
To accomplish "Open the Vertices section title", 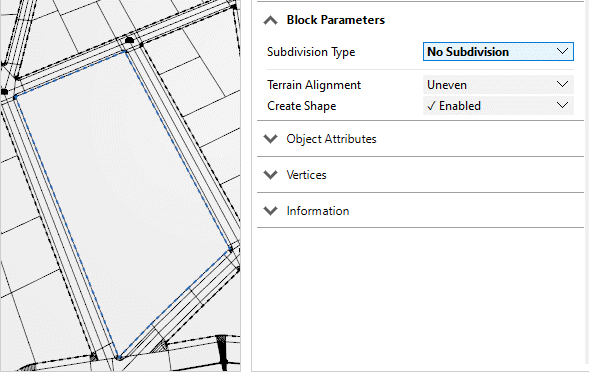I will (x=306, y=175).
